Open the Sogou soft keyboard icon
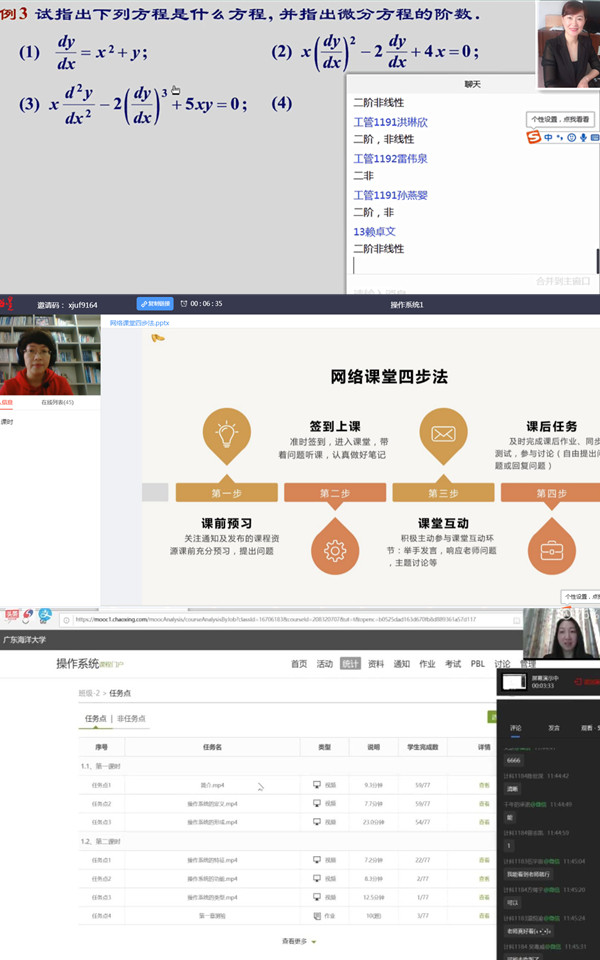The height and width of the screenshot is (960, 600). (595, 138)
